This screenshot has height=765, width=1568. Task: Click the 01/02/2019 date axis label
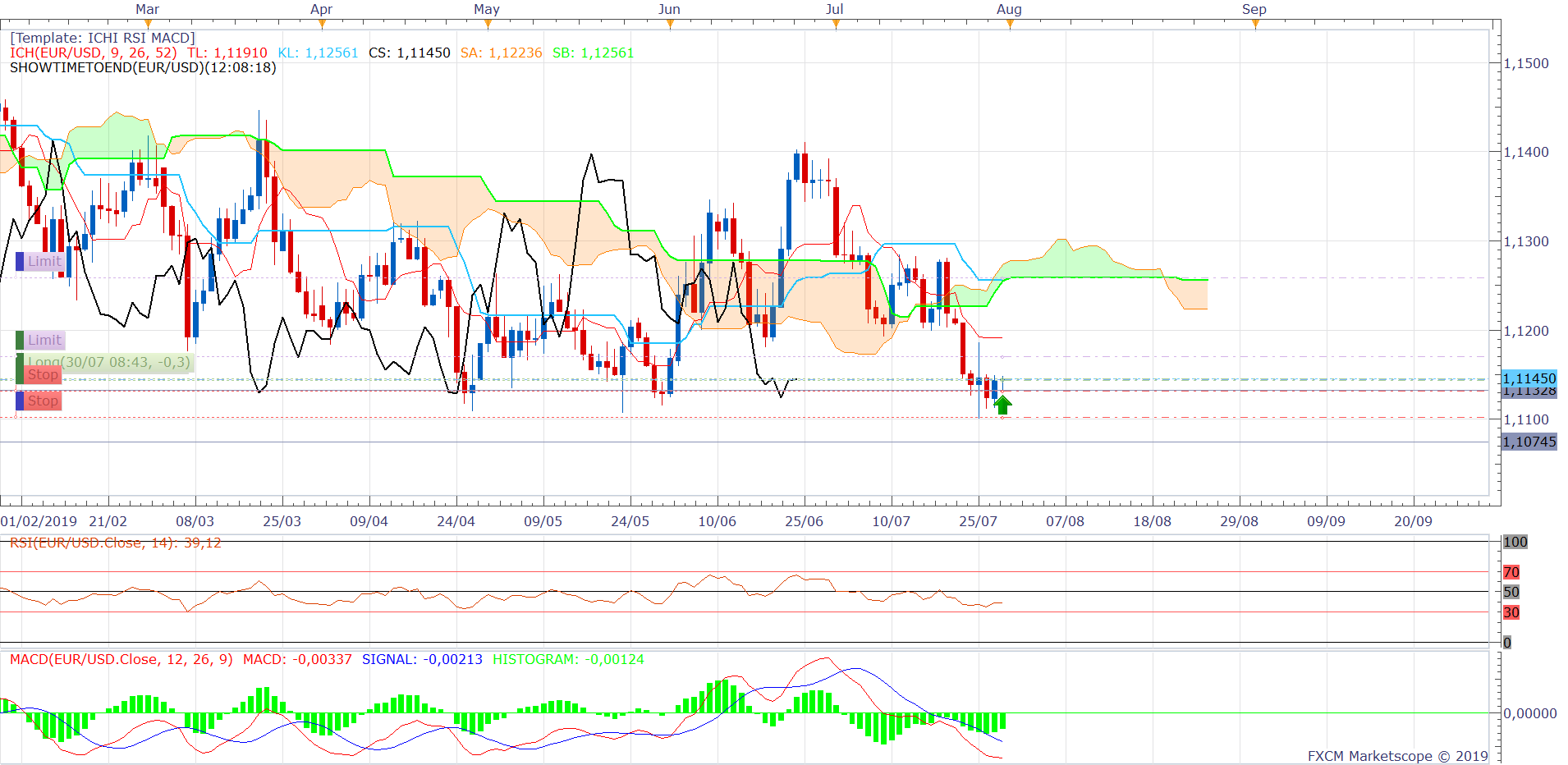39,521
